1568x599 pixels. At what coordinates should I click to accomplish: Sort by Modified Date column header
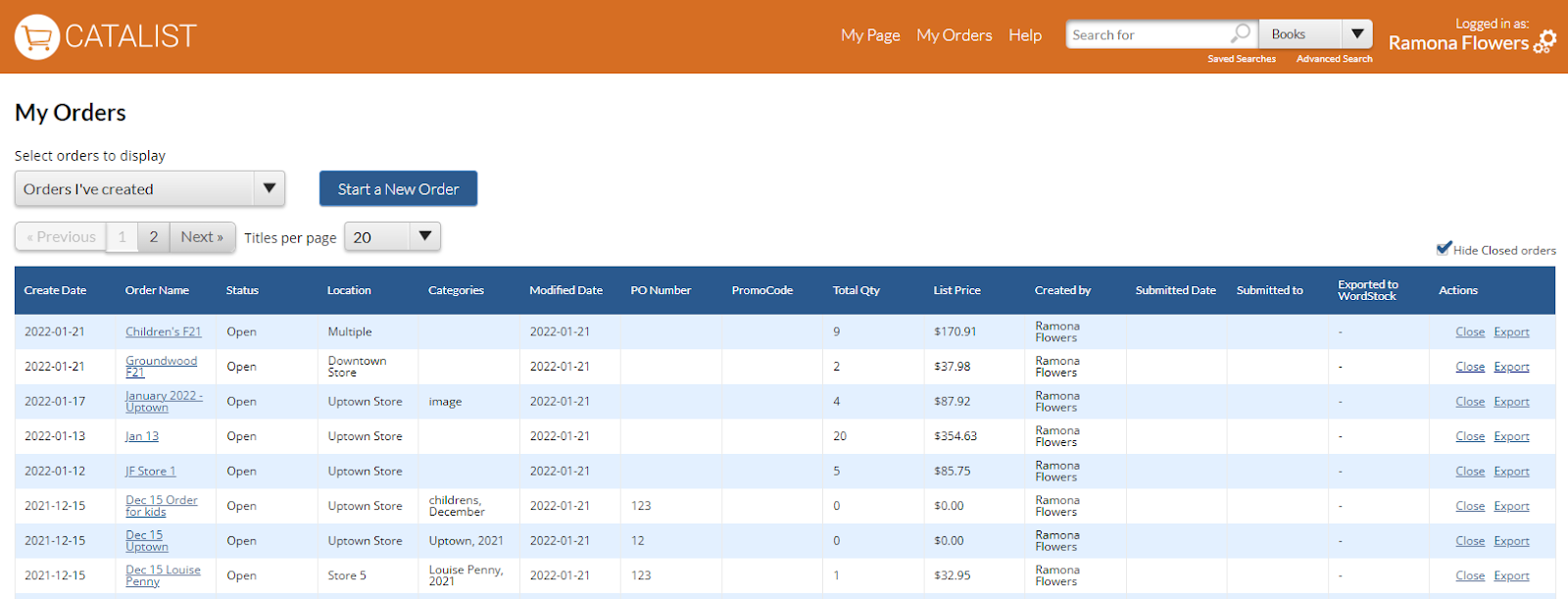pyautogui.click(x=565, y=290)
